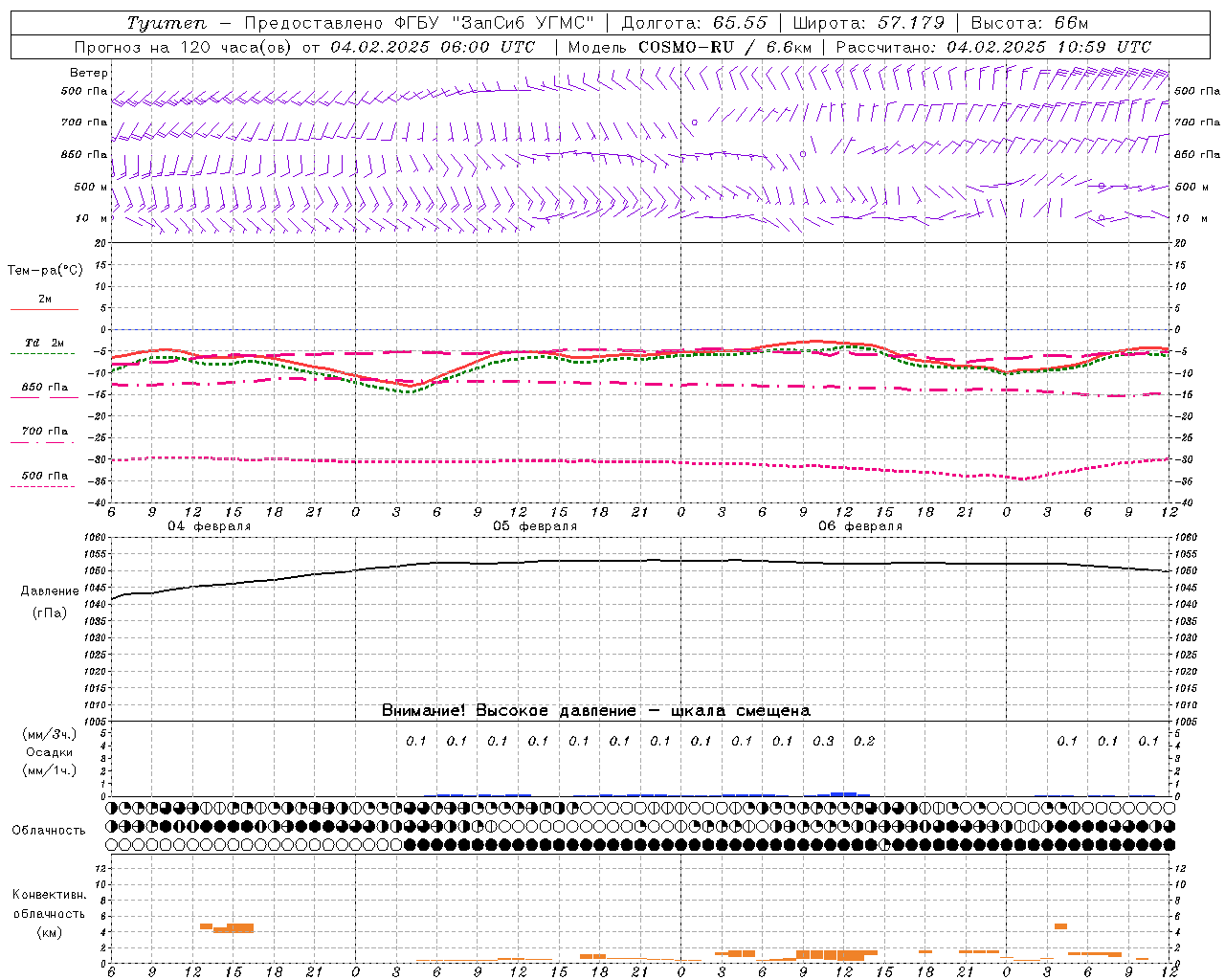The image size is (1225, 980).
Task: Click the "Рассчитано: 04.02.2025 10:59 UTC" timestamp
Action: click(993, 47)
